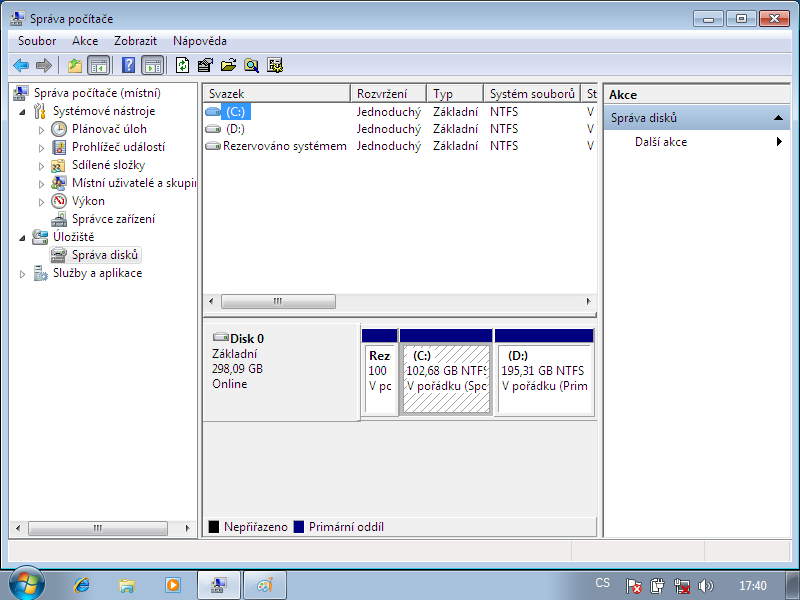Collapse the Systémové nástroje tree node
The width and height of the screenshot is (800, 600).
[x=24, y=111]
